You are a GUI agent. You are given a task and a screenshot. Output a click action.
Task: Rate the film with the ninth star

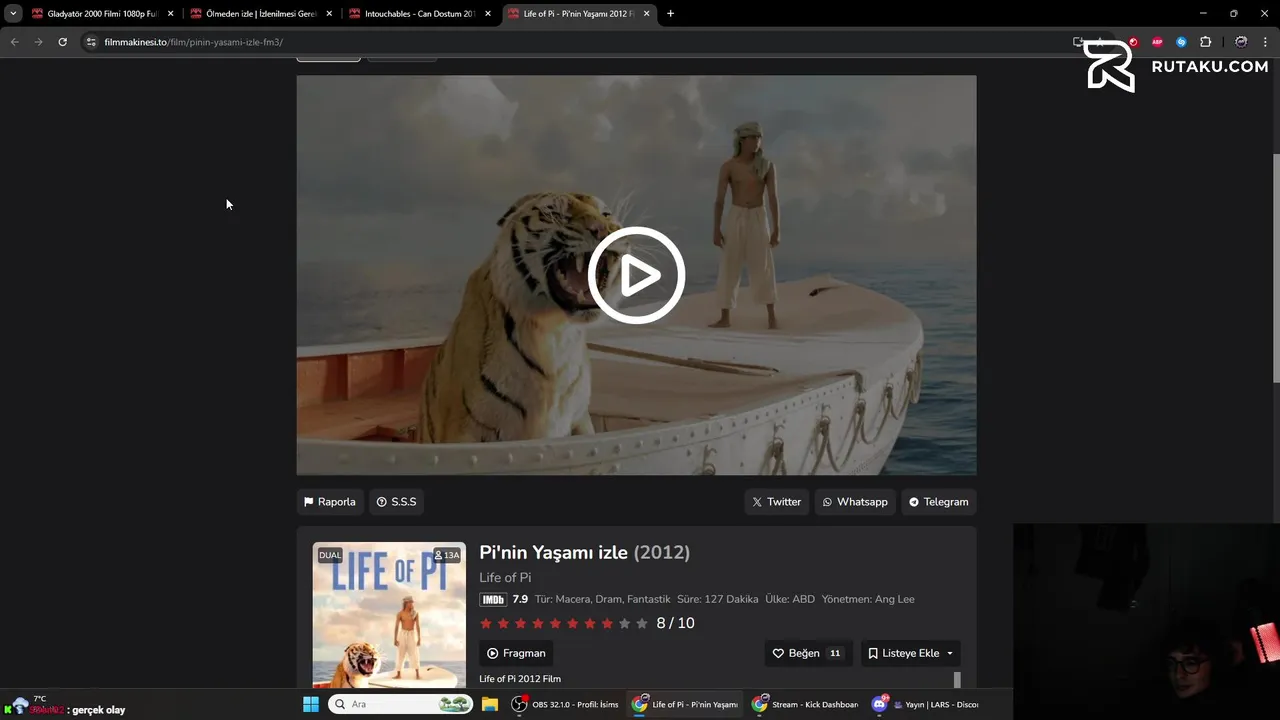[625, 623]
